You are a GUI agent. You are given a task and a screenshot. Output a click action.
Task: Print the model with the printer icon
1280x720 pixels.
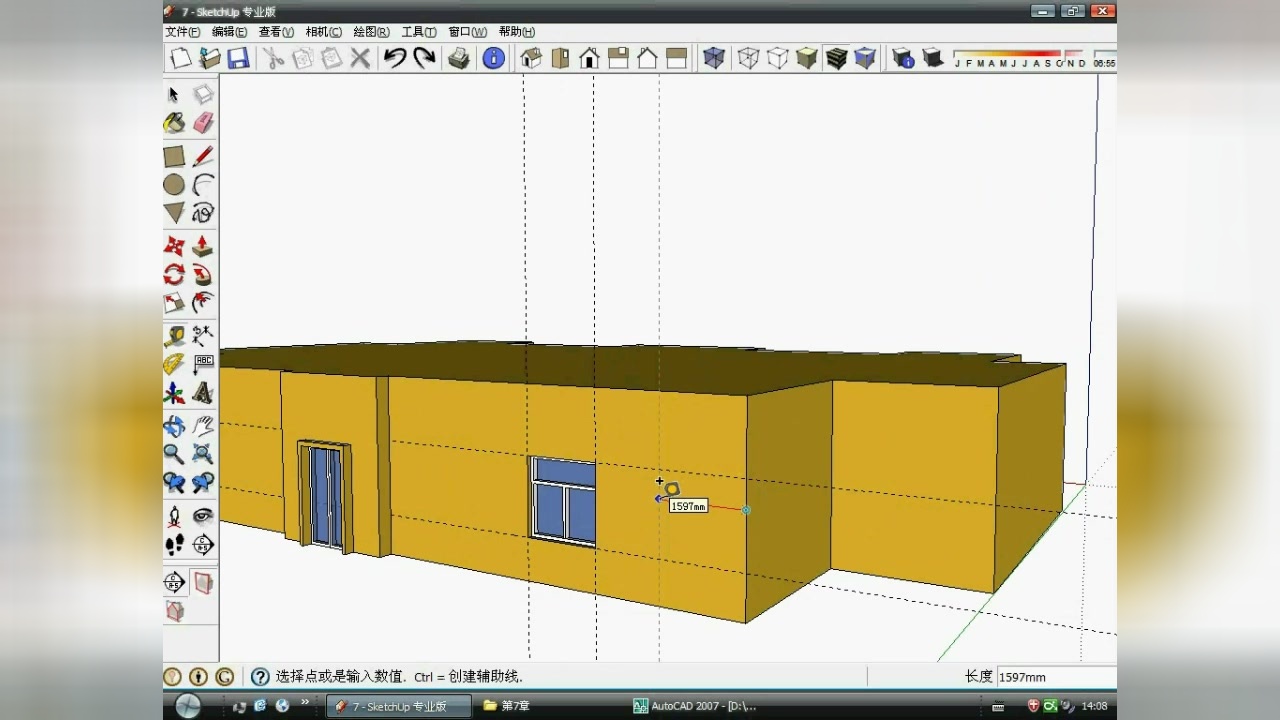click(459, 58)
